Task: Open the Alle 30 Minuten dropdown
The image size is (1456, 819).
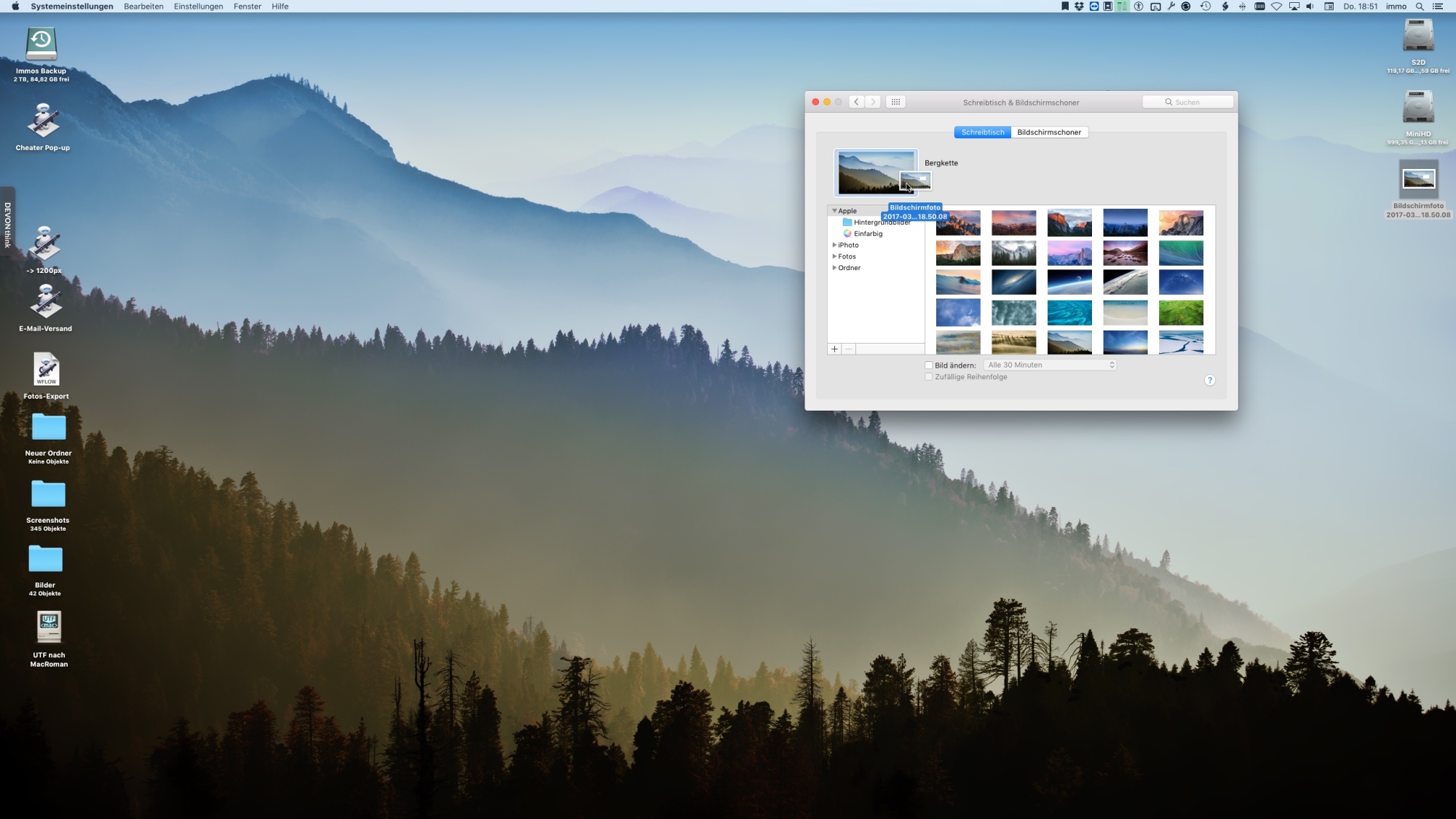Action: pos(1050,365)
